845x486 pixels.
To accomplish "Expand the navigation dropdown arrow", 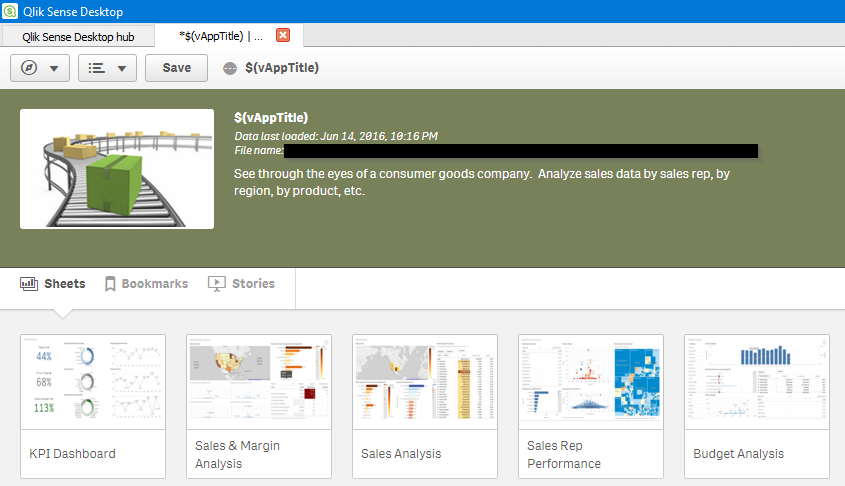I will [x=54, y=68].
